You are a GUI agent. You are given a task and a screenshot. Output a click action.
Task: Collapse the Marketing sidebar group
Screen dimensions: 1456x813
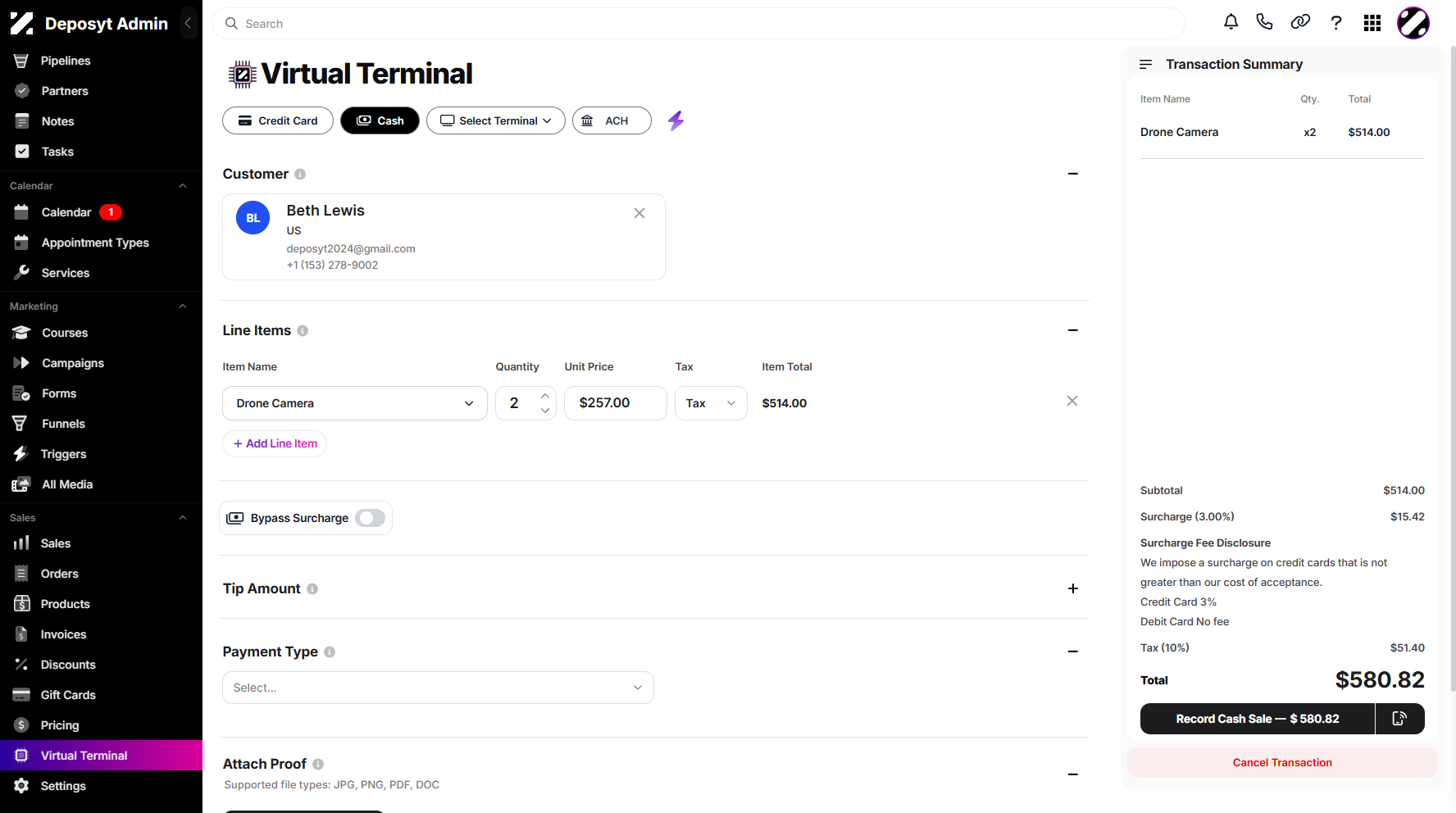click(183, 307)
